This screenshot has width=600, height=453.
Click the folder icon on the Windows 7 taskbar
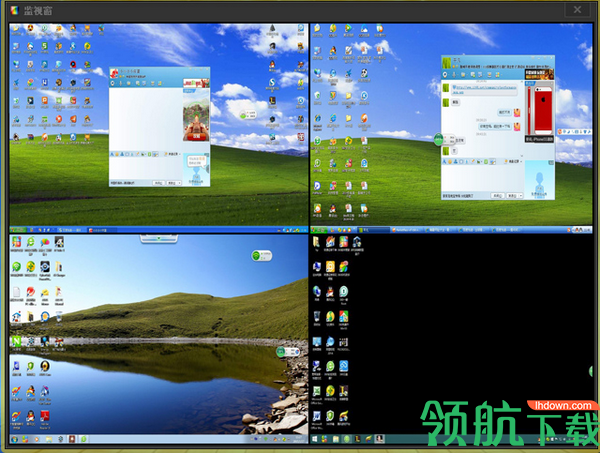(x=49, y=439)
